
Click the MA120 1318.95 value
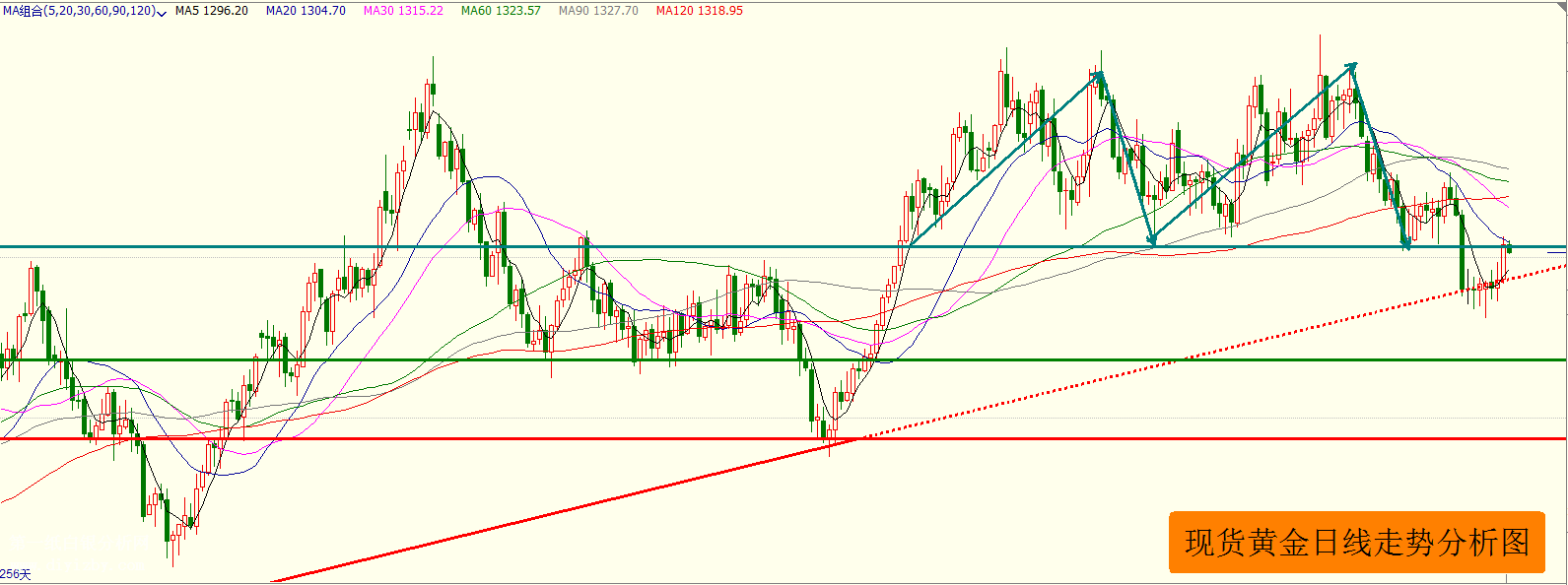point(700,11)
